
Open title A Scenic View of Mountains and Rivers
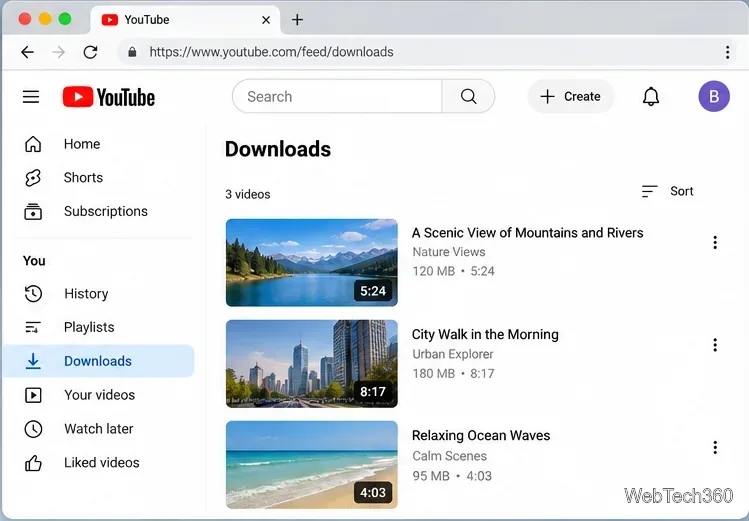528,233
